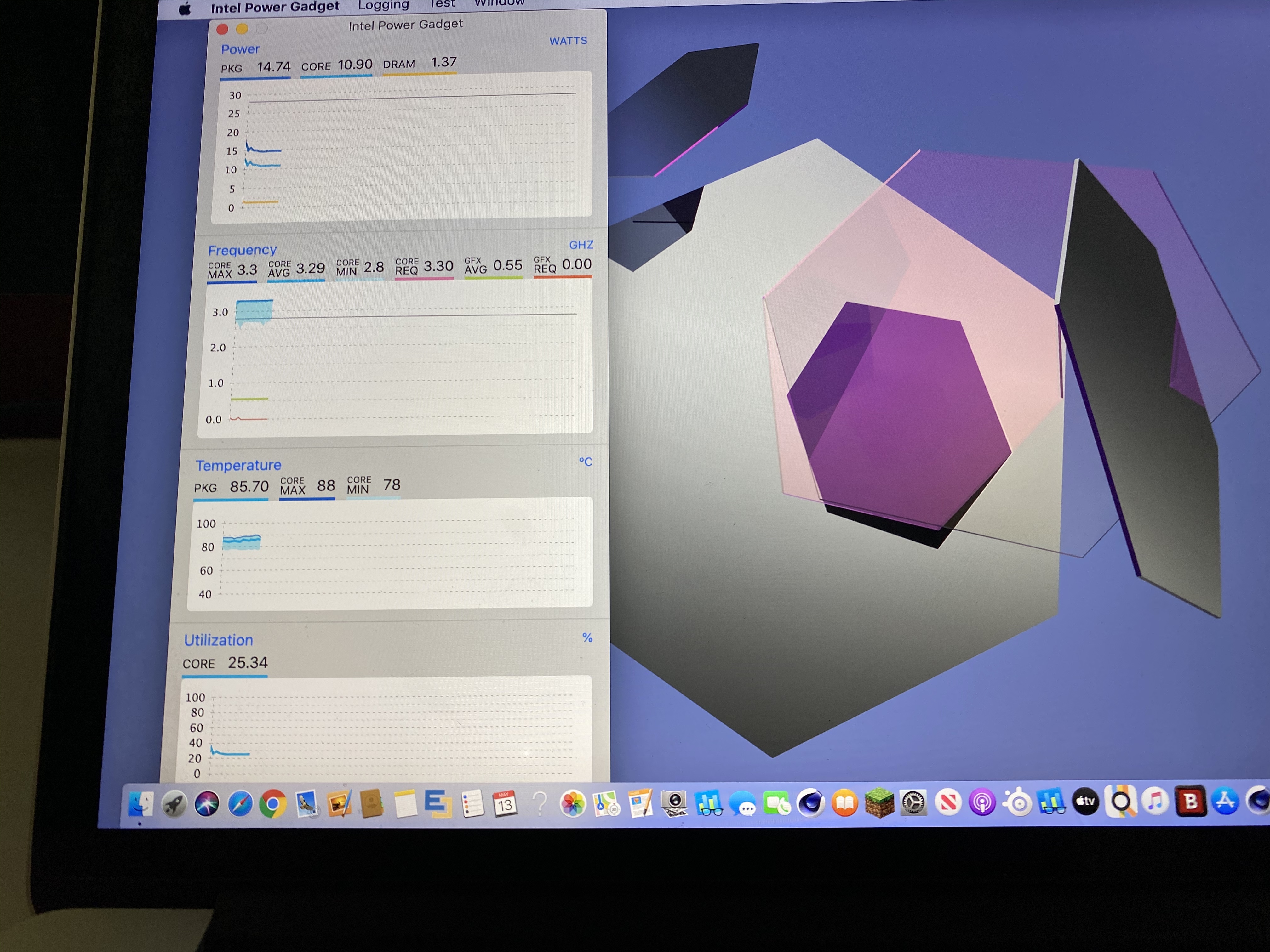
Task: Open Safari compass icon
Action: click(240, 804)
